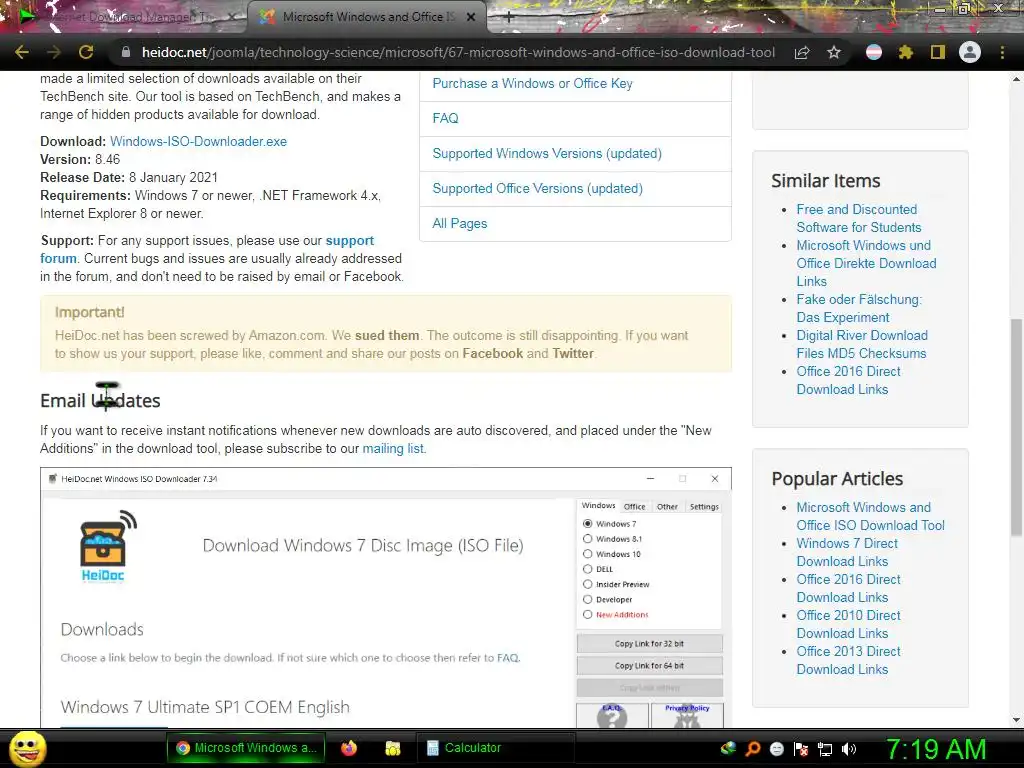Click the mailing list link
The image size is (1024, 768).
393,449
